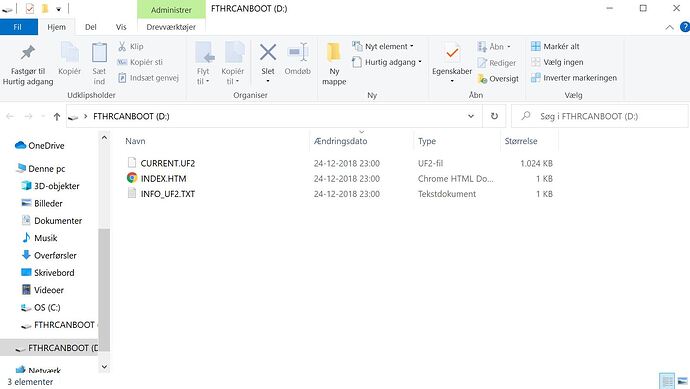Click Inverter markeringen
The image size is (690, 389).
(x=574, y=78)
